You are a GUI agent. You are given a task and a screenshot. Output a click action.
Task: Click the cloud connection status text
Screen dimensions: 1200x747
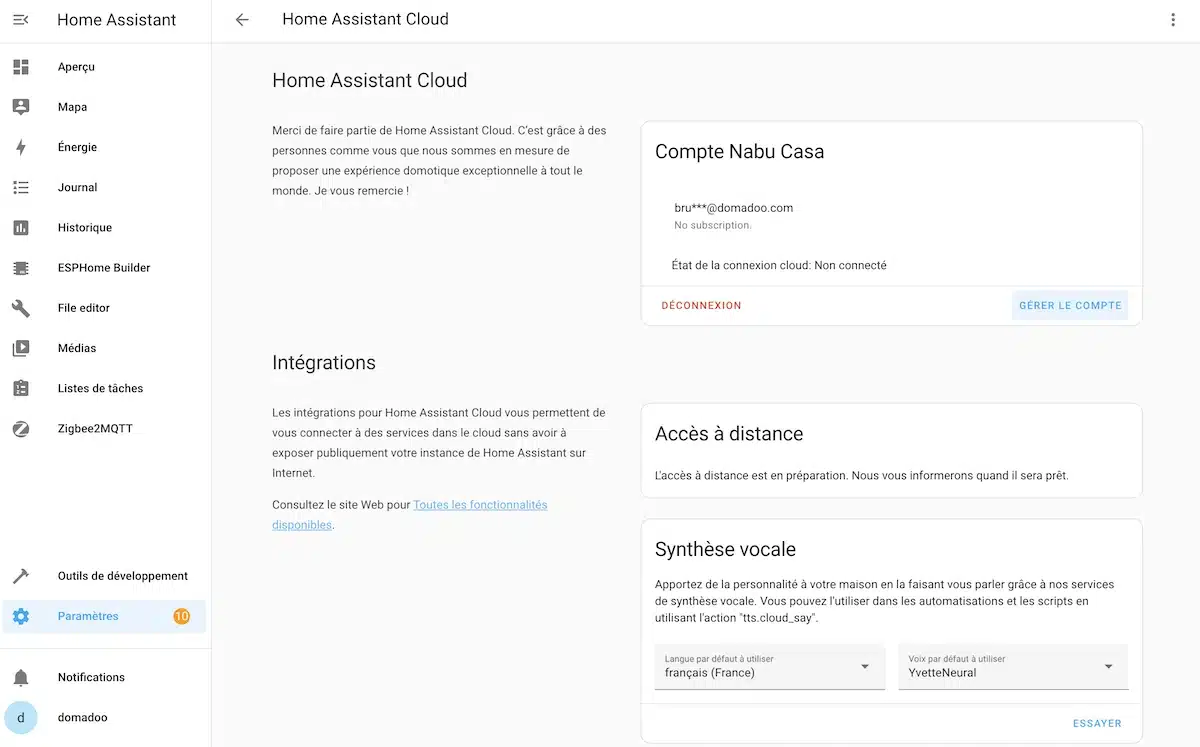coord(779,265)
